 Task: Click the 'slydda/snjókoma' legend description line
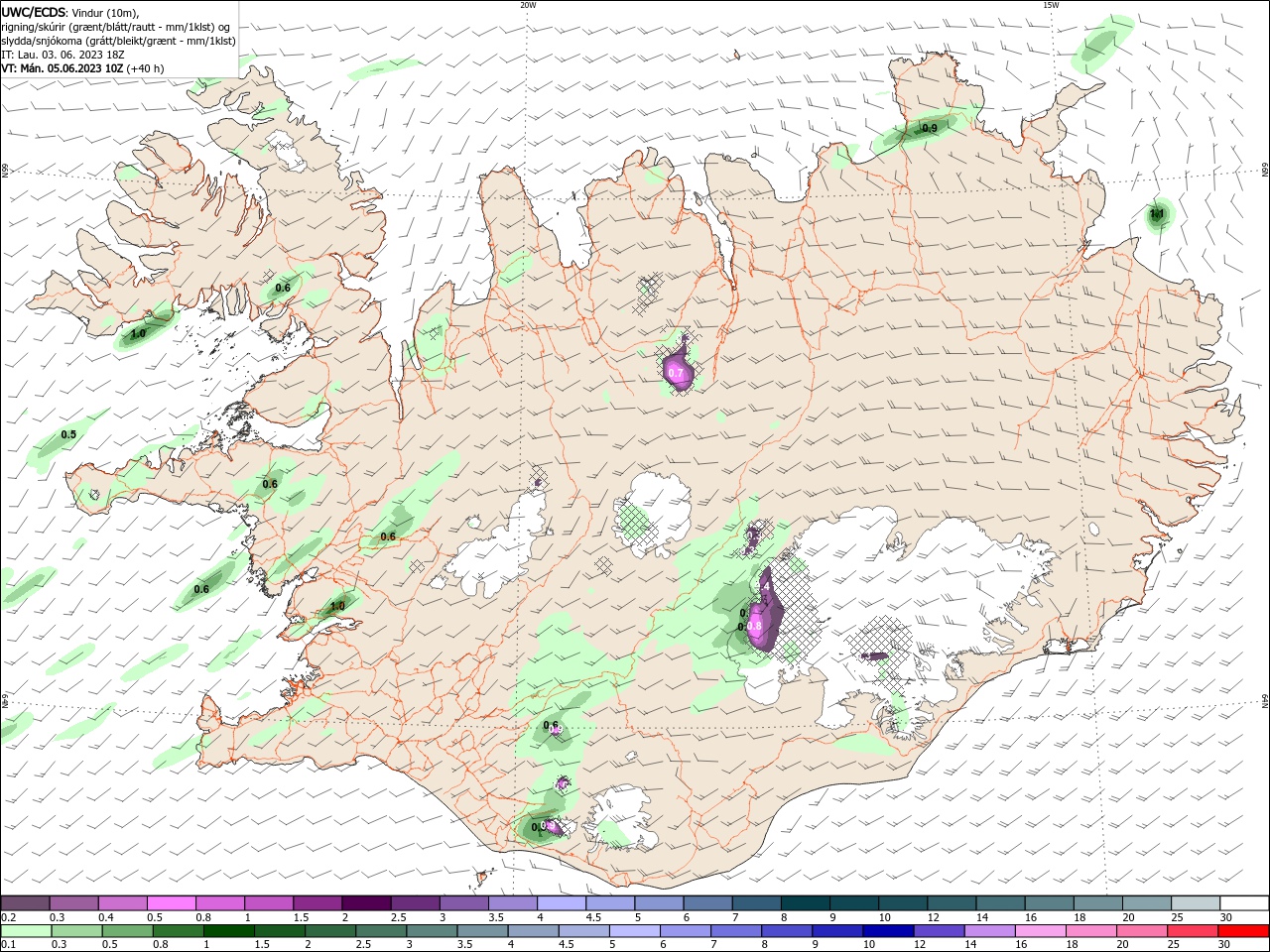[118, 41]
